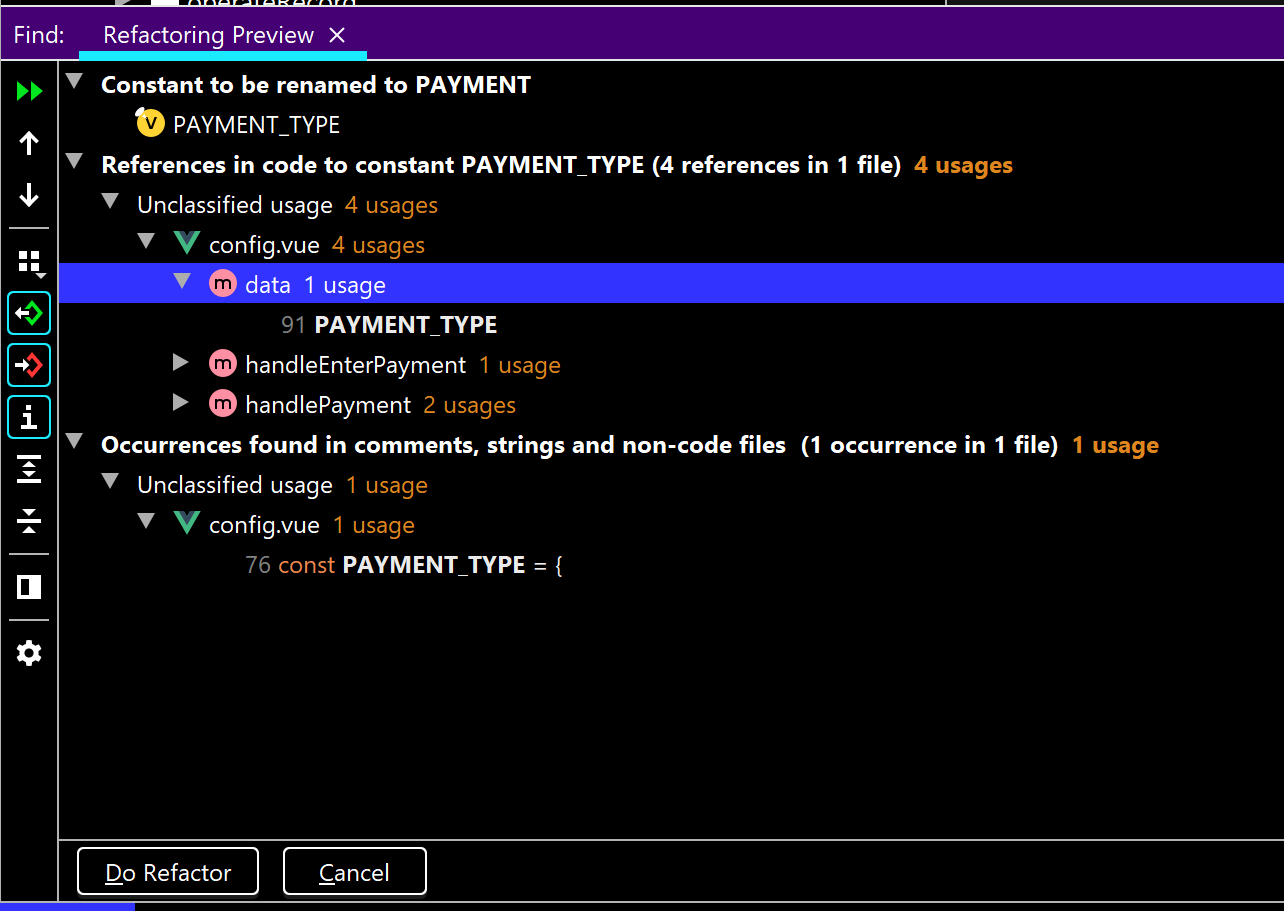Screen dimensions: 1284x911
Task: Close the Refactoring Preview tab
Action: 337,36
